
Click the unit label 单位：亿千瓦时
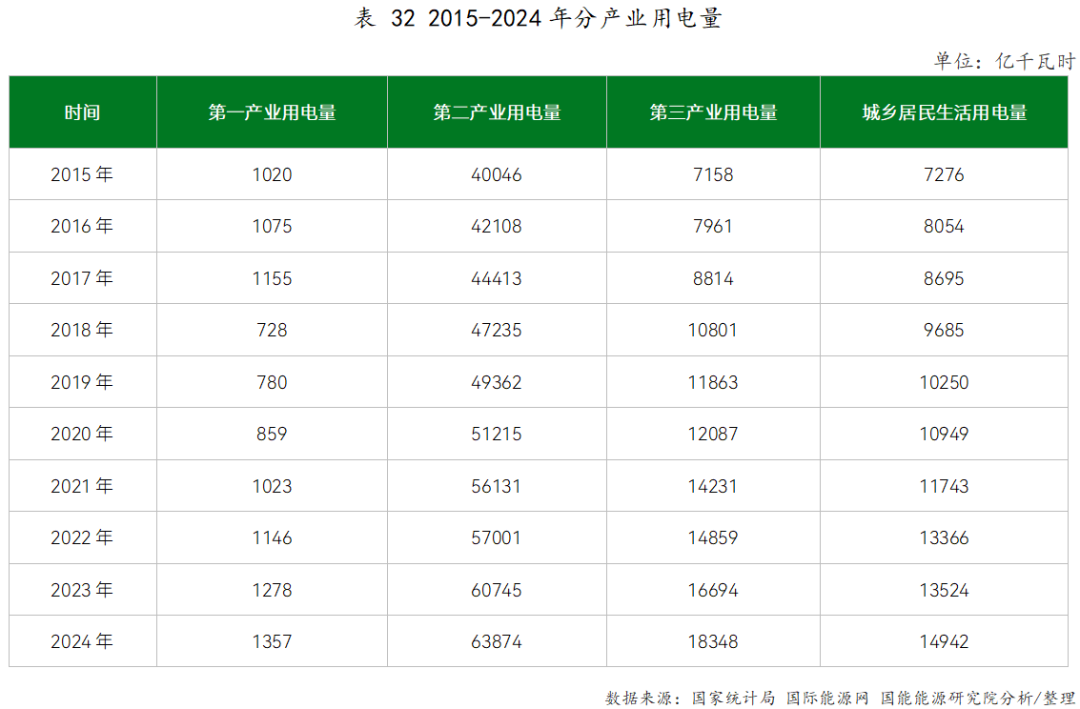1004,61
